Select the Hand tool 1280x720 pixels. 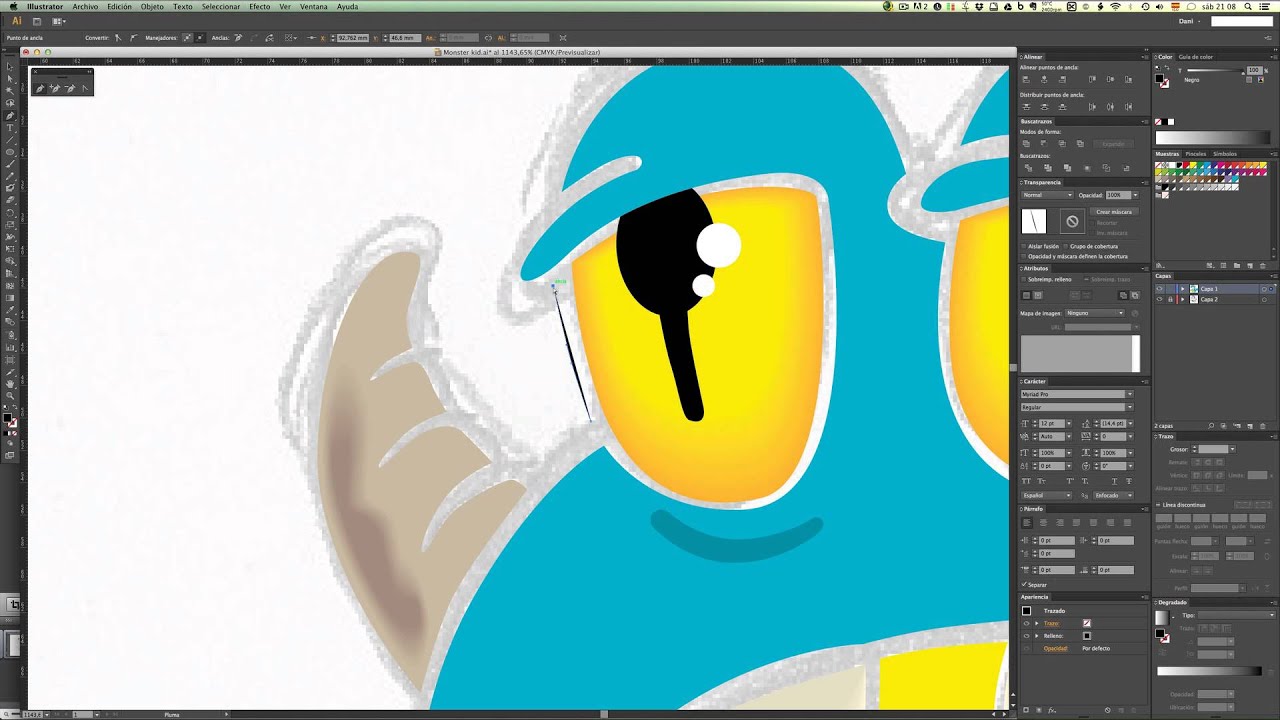pos(10,384)
